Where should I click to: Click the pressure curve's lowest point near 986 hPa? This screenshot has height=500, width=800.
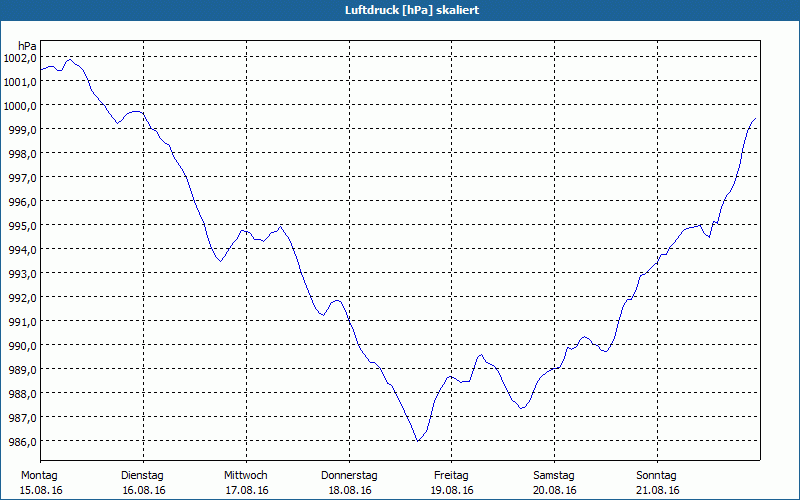point(418,441)
